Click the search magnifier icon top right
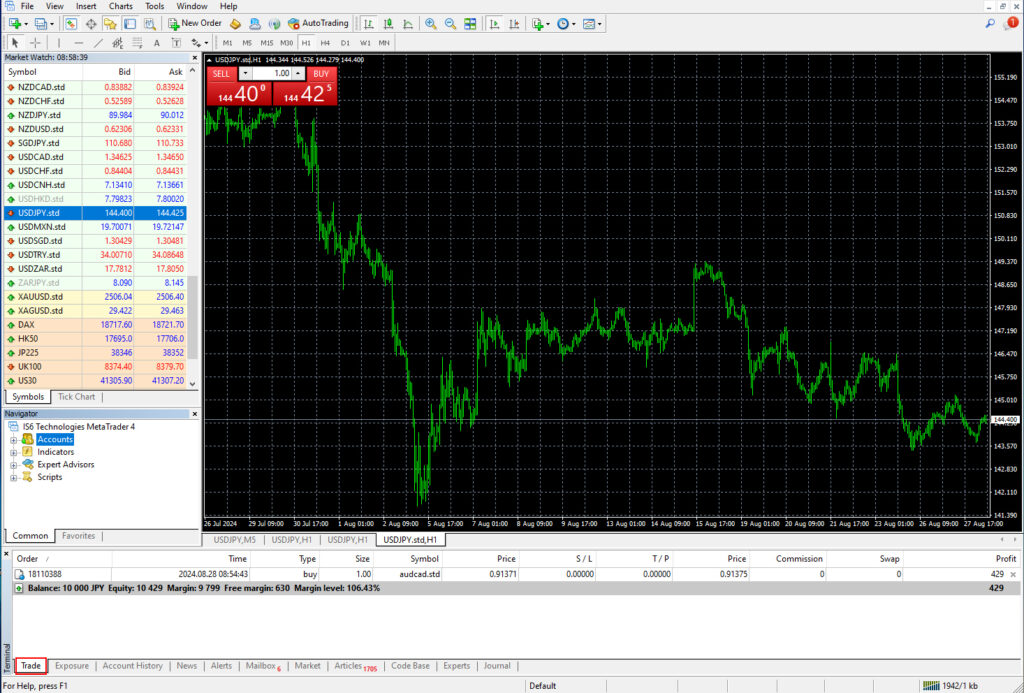1024x693 pixels. [990, 24]
